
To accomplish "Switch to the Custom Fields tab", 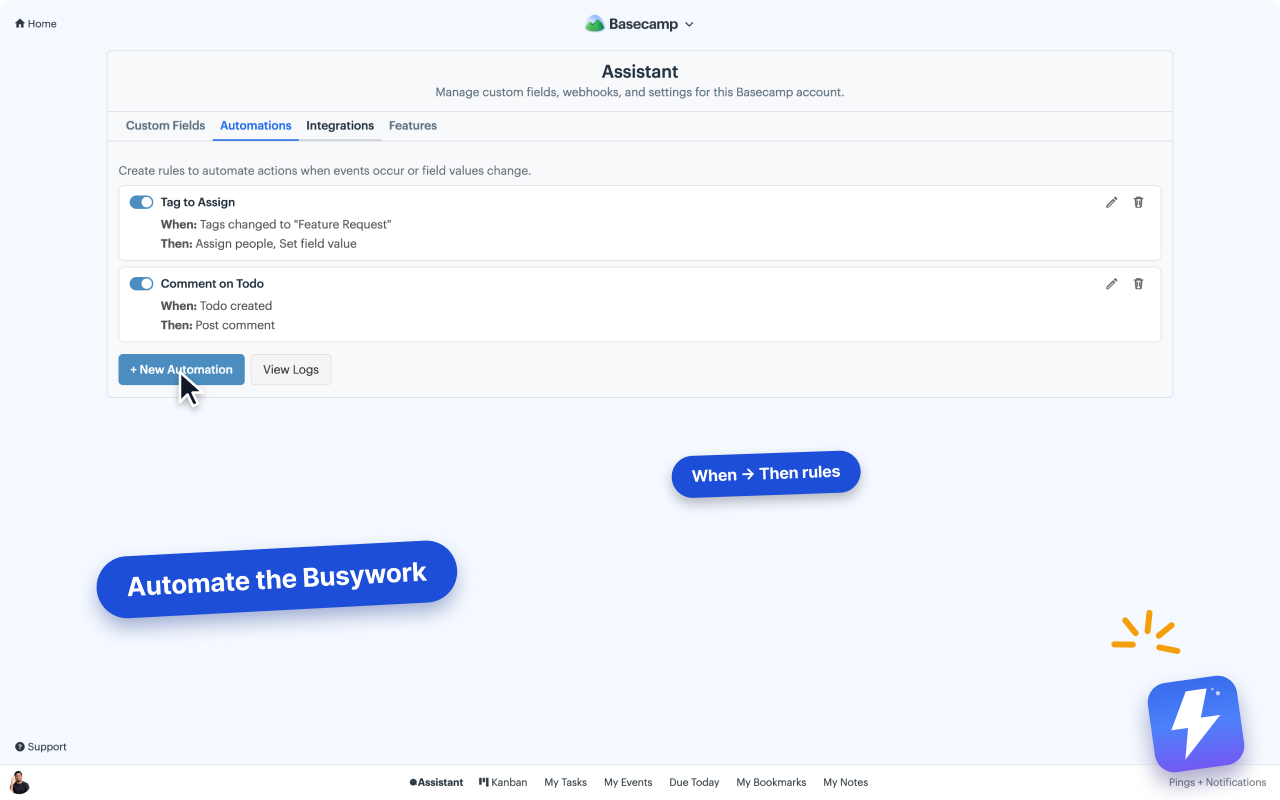I will tap(165, 126).
